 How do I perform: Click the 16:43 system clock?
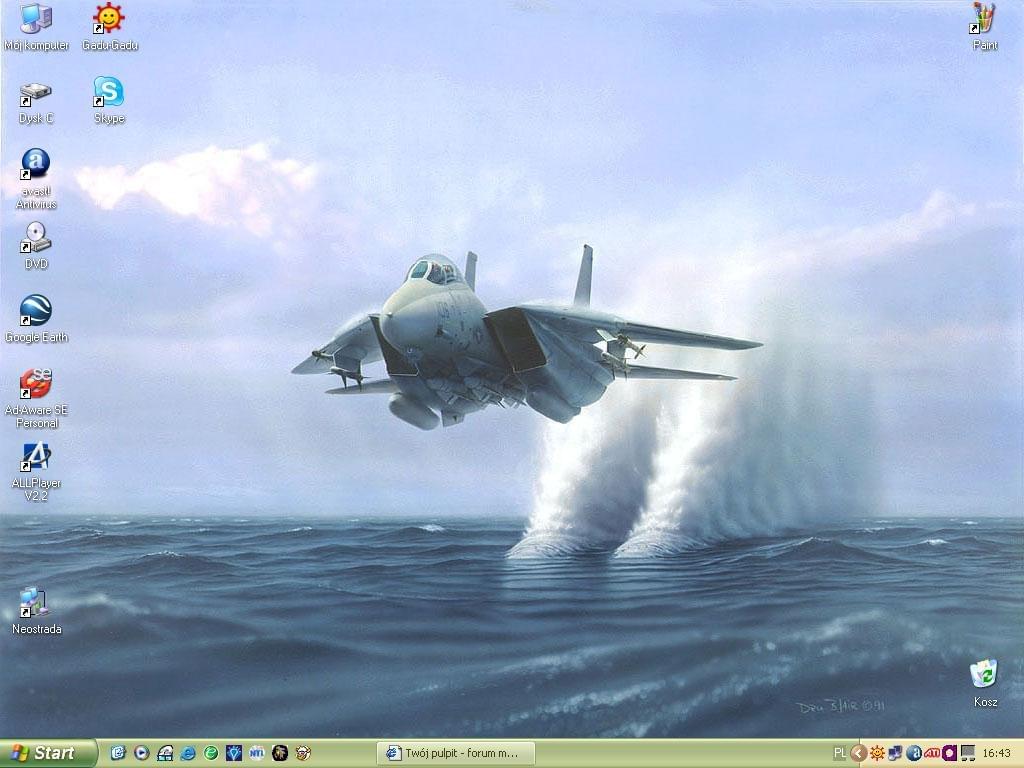(x=997, y=754)
